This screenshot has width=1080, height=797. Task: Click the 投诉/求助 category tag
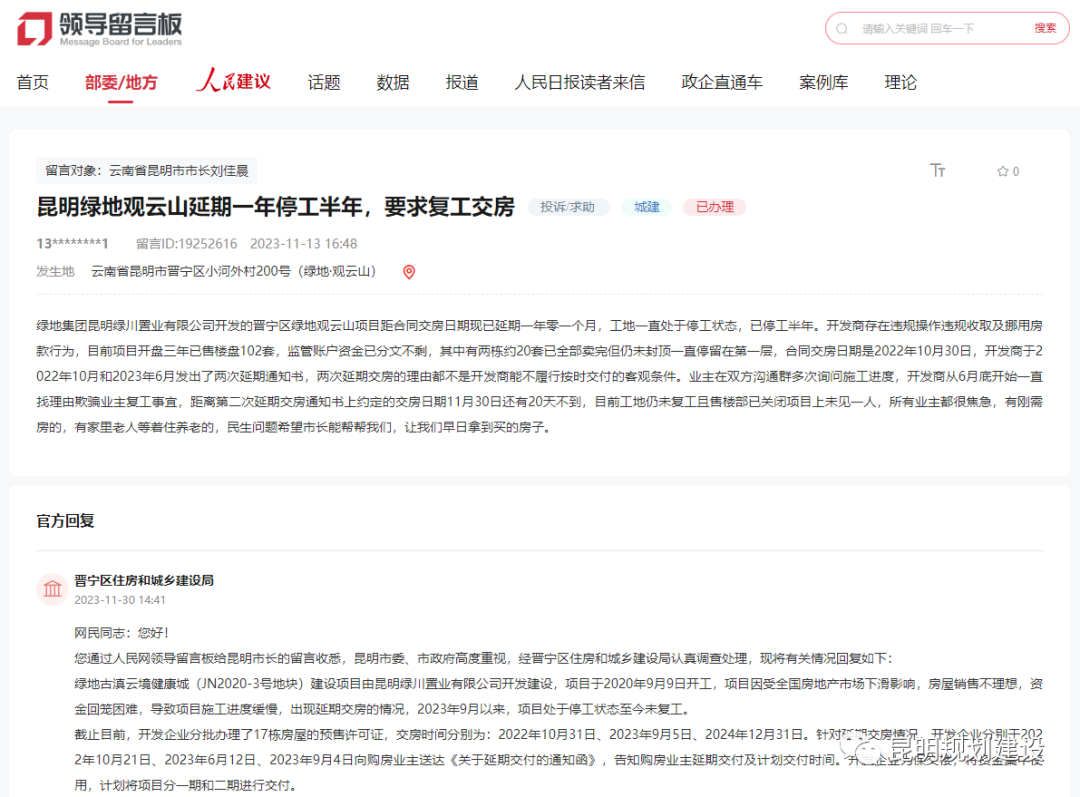pos(568,206)
